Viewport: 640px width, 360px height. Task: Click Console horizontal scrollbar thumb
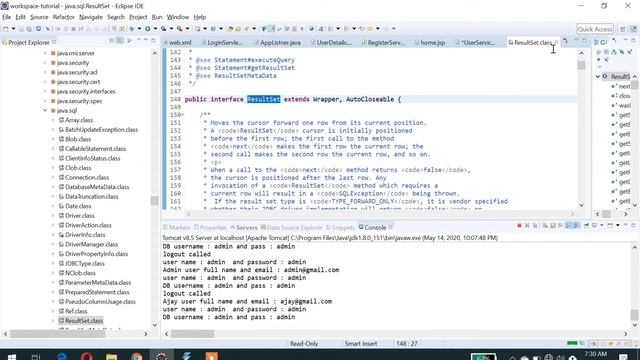[x=192, y=334]
